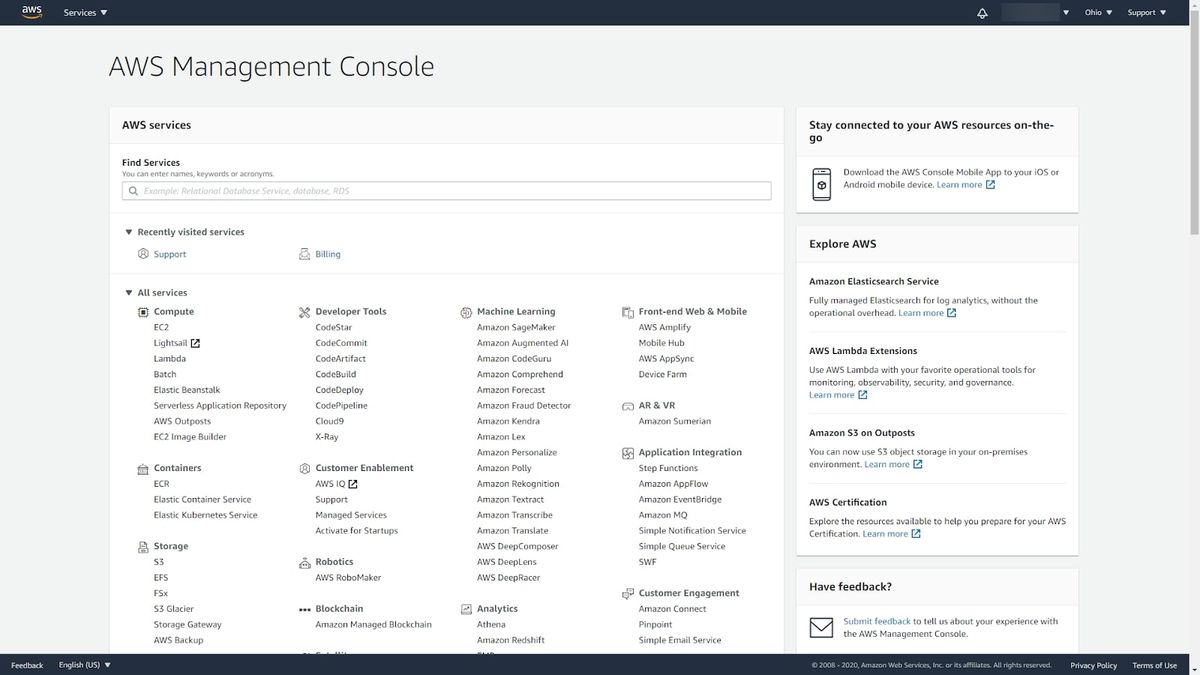Open the Ohio region selector
1200x675 pixels.
pyautogui.click(x=1095, y=12)
